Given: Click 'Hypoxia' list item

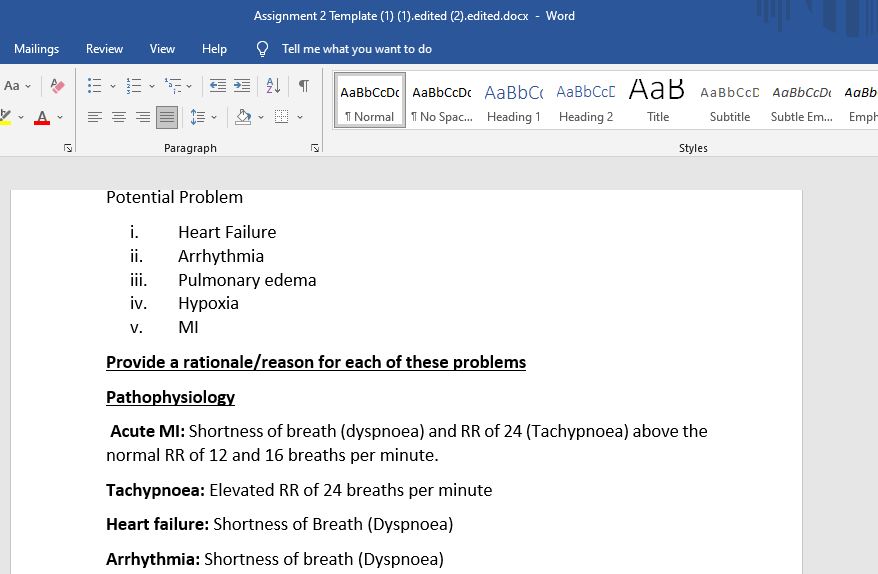Looking at the screenshot, I should tap(208, 304).
